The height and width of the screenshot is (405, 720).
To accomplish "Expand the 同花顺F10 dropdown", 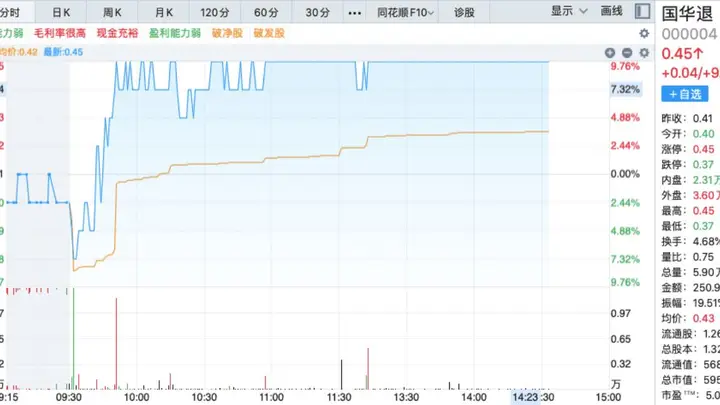I will (405, 13).
